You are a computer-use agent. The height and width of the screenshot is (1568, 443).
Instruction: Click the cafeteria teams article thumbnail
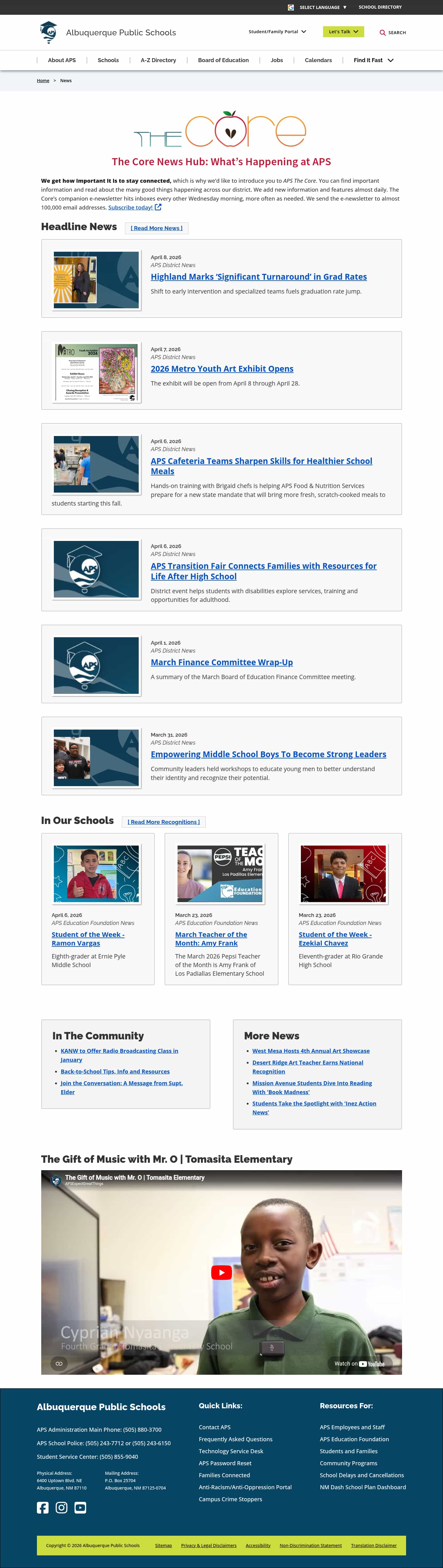pyautogui.click(x=96, y=464)
